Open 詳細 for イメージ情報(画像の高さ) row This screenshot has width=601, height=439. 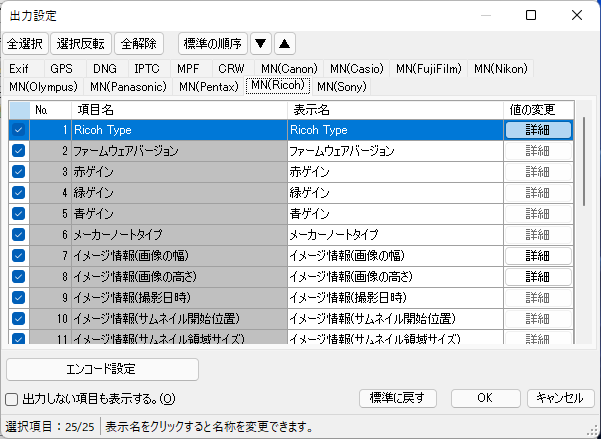pyautogui.click(x=538, y=276)
